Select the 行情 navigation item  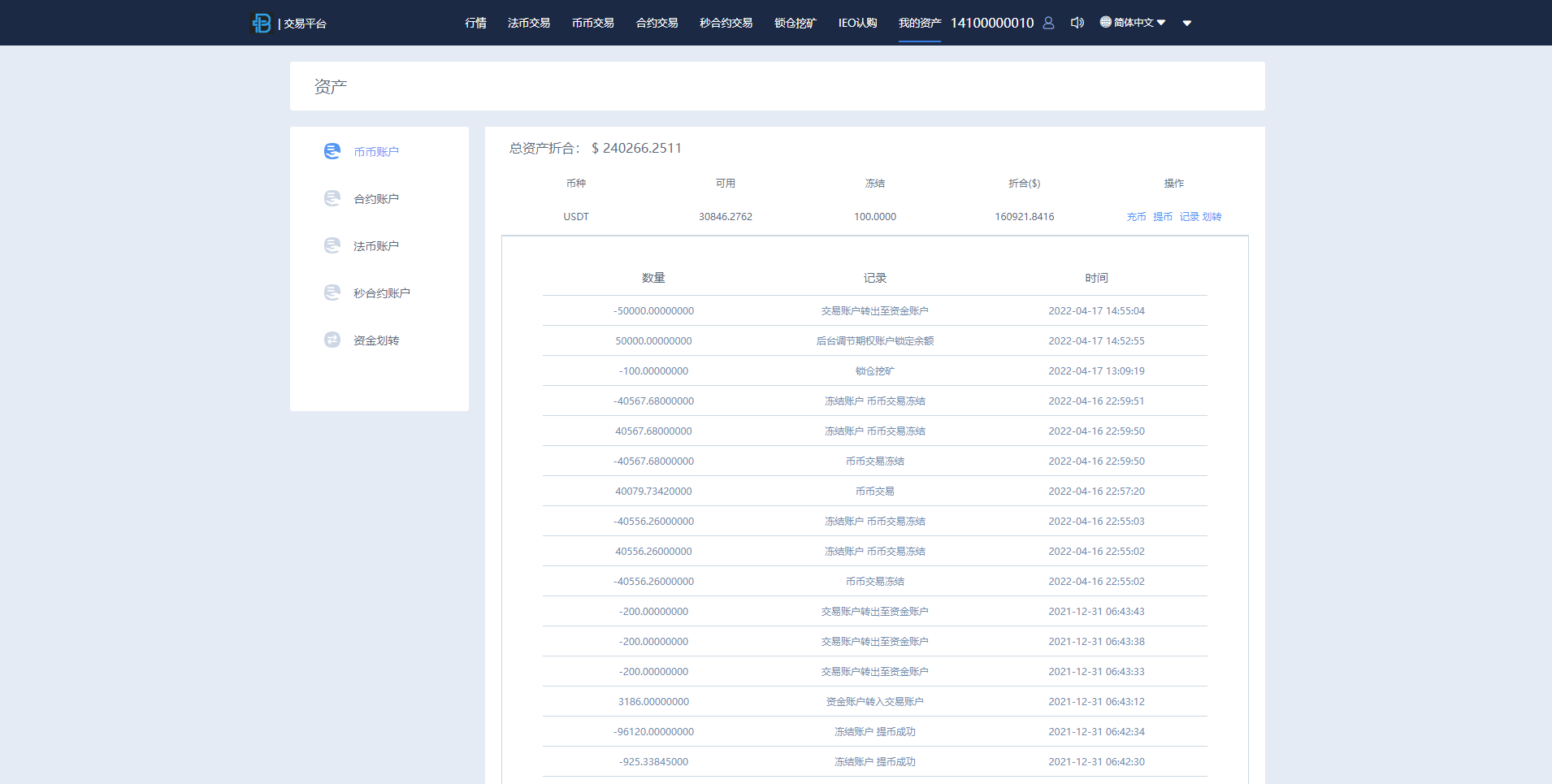(475, 23)
